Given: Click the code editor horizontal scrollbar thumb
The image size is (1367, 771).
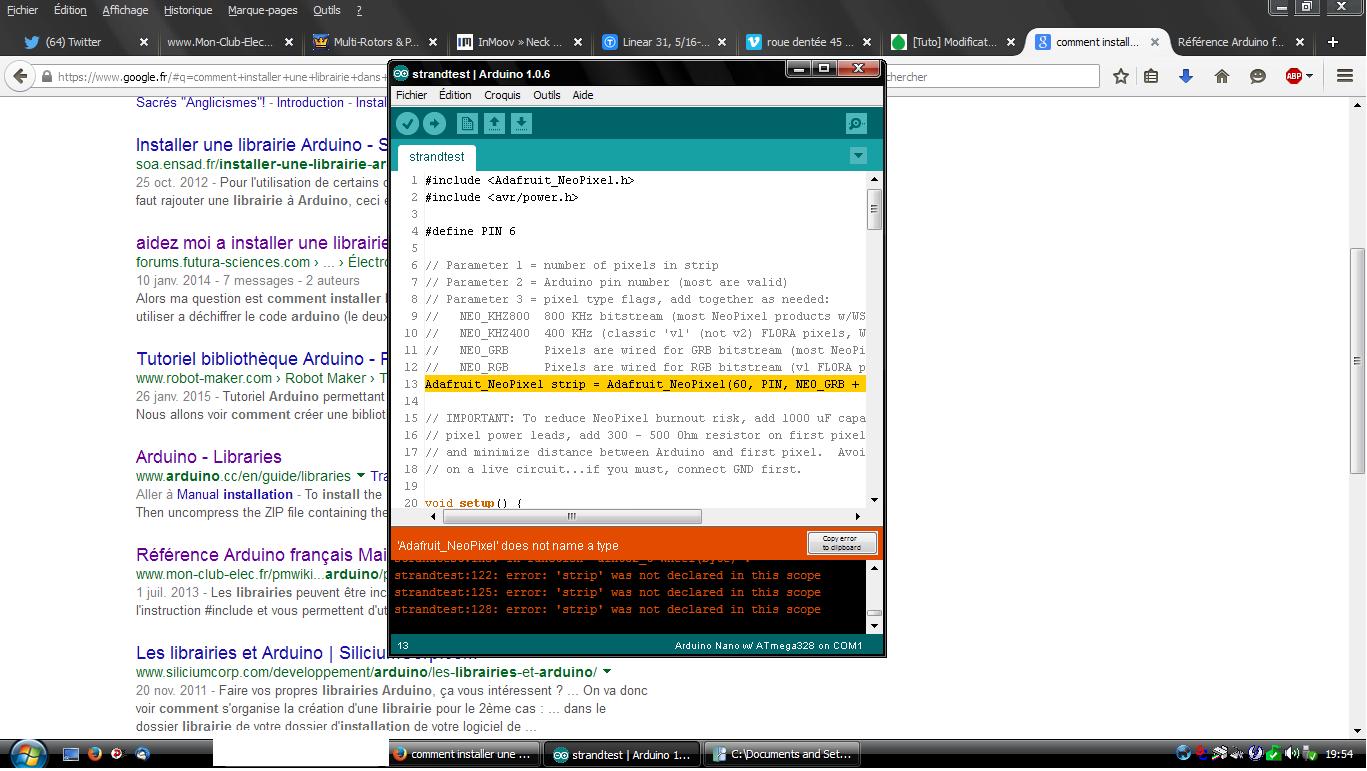Looking at the screenshot, I should point(572,517).
